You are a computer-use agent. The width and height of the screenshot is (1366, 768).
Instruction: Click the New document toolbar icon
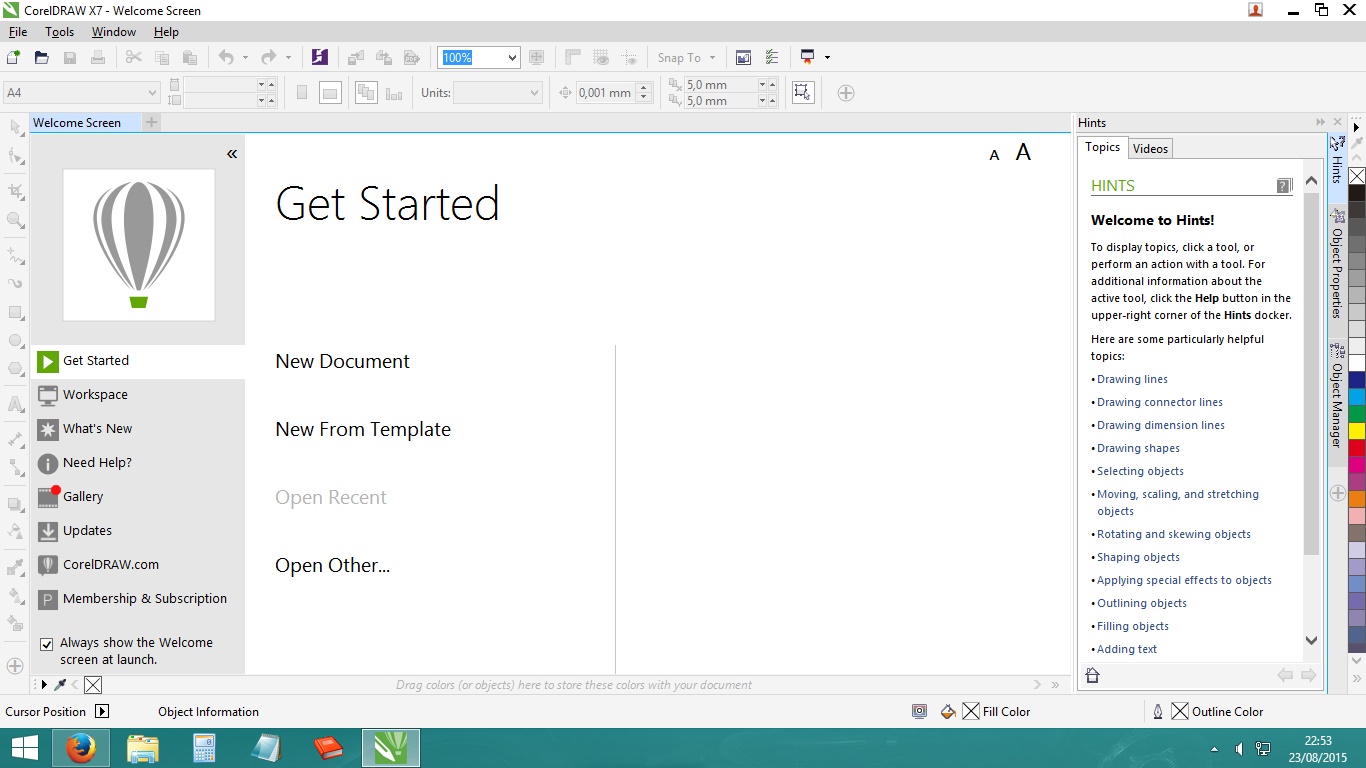coord(14,58)
